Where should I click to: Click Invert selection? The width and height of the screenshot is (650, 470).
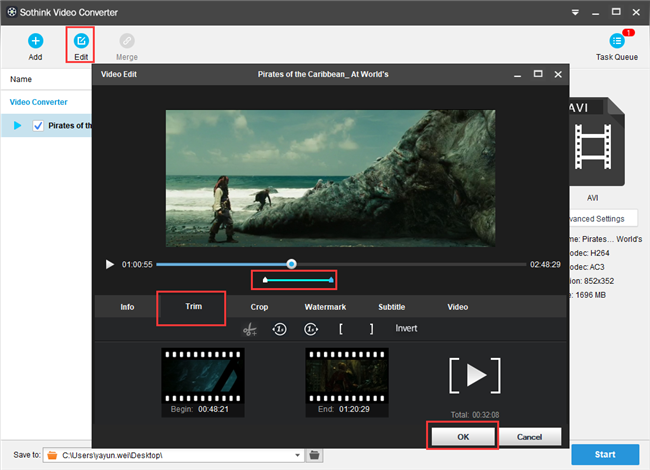[x=406, y=328]
